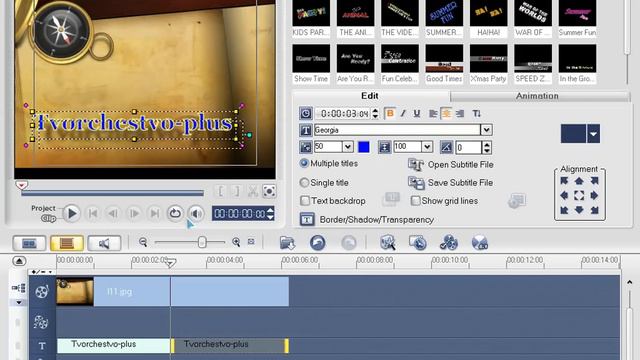The image size is (640, 360).
Task: Click the Undo button
Action: coord(318,243)
